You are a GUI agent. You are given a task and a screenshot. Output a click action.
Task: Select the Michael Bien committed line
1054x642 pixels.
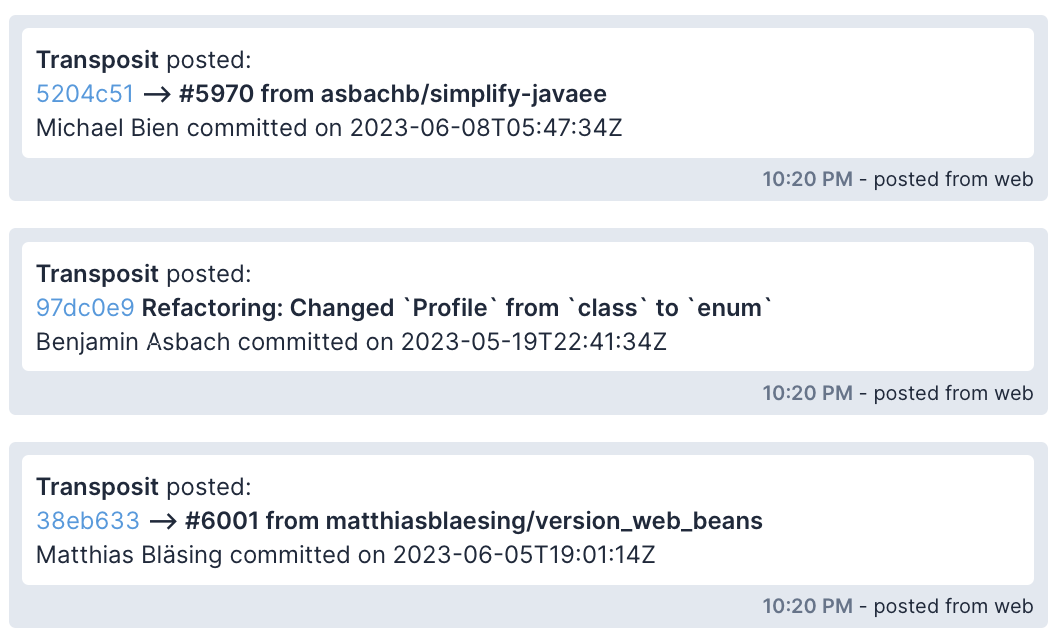[x=329, y=128]
